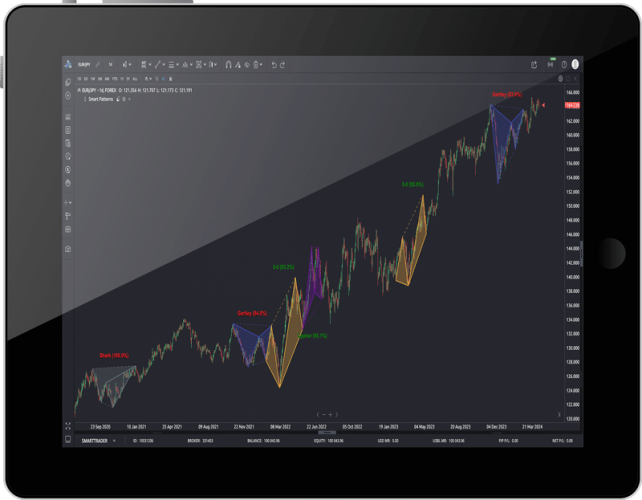642x500 pixels.
Task: Open the candlestick chart type dropdown
Action: (127, 65)
